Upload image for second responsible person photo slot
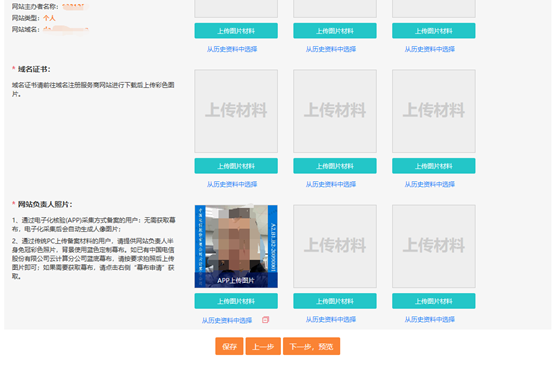 pyautogui.click(x=335, y=301)
